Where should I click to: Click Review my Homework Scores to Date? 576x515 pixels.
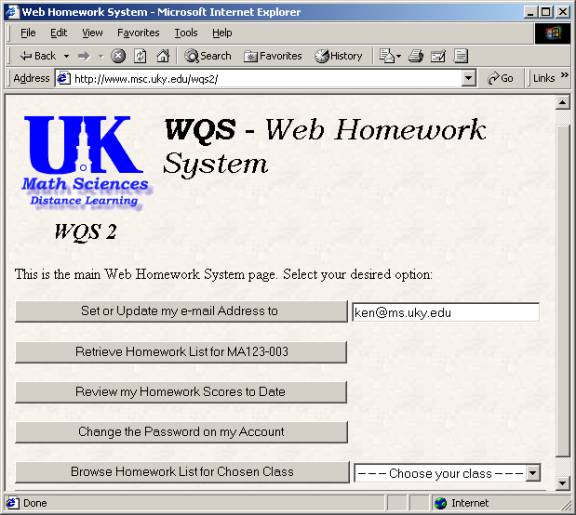[x=181, y=392]
